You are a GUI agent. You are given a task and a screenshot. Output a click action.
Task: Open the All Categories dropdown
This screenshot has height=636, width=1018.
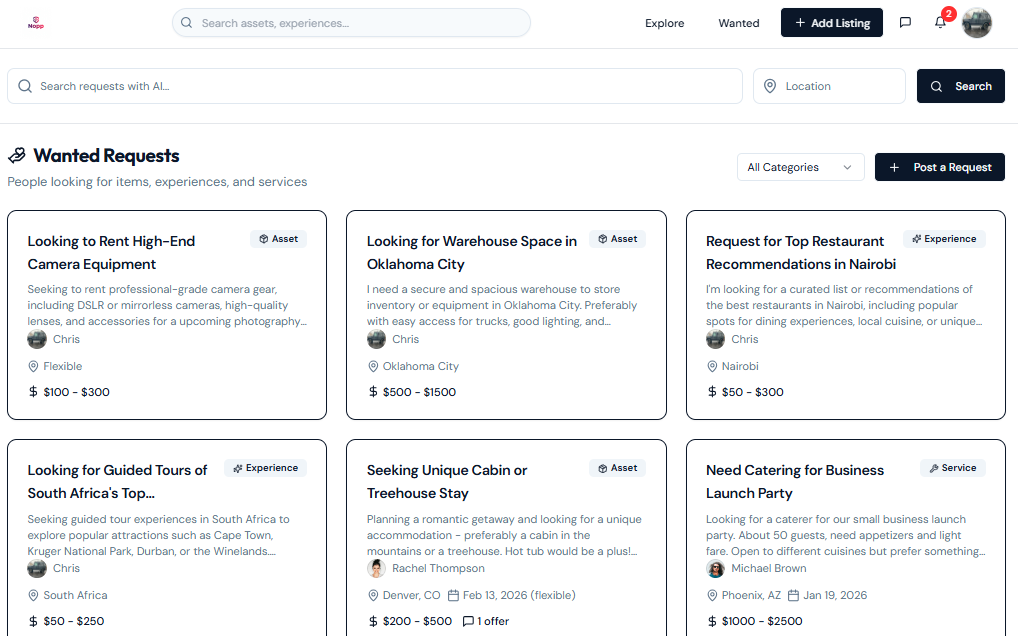[x=800, y=167]
